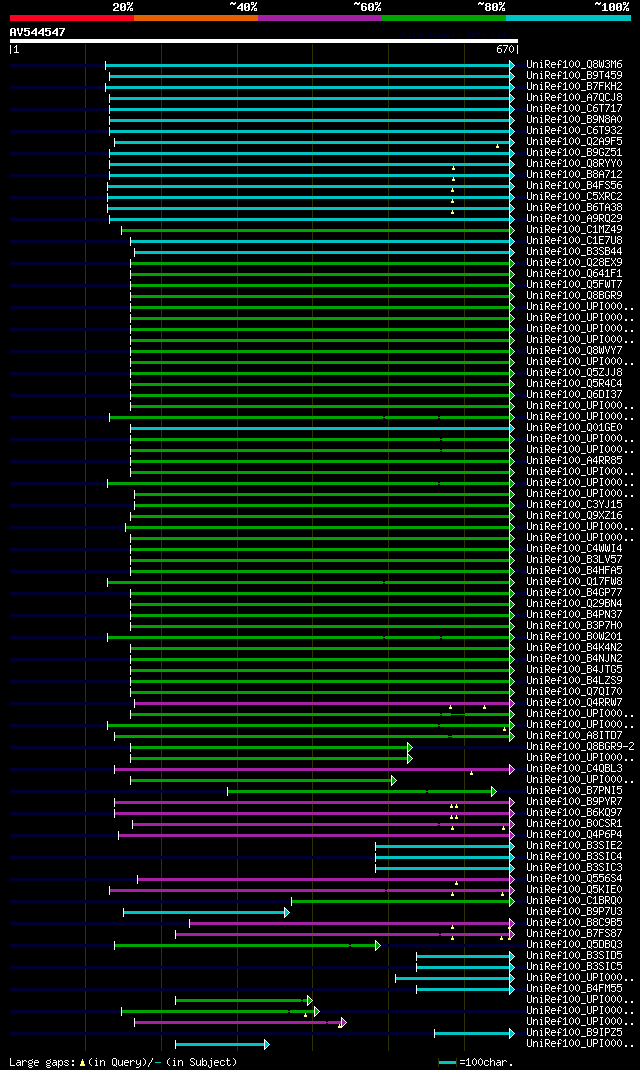The image size is (640, 1070).
Task: Open the UniRef100_Q9XZ16 entry
Action: [574, 516]
